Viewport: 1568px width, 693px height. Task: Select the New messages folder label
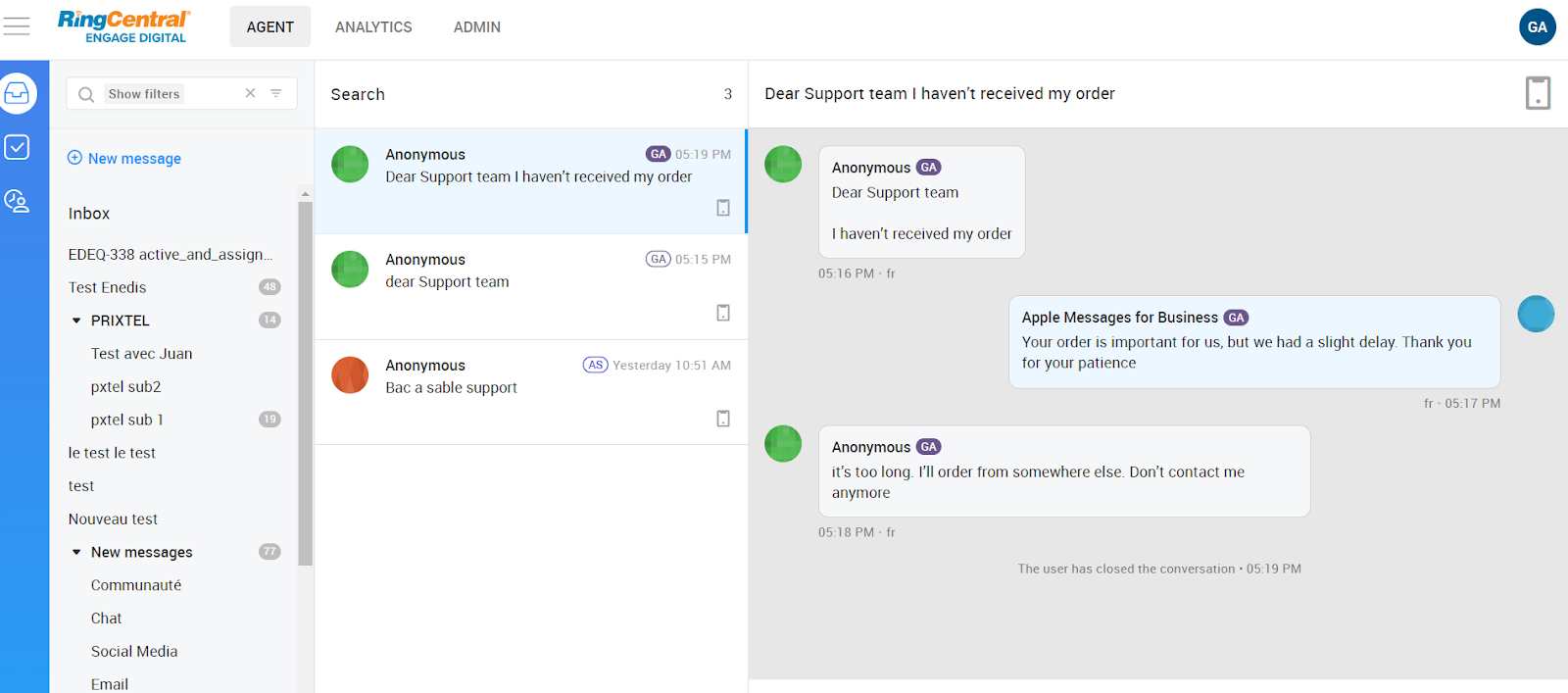[x=142, y=552]
